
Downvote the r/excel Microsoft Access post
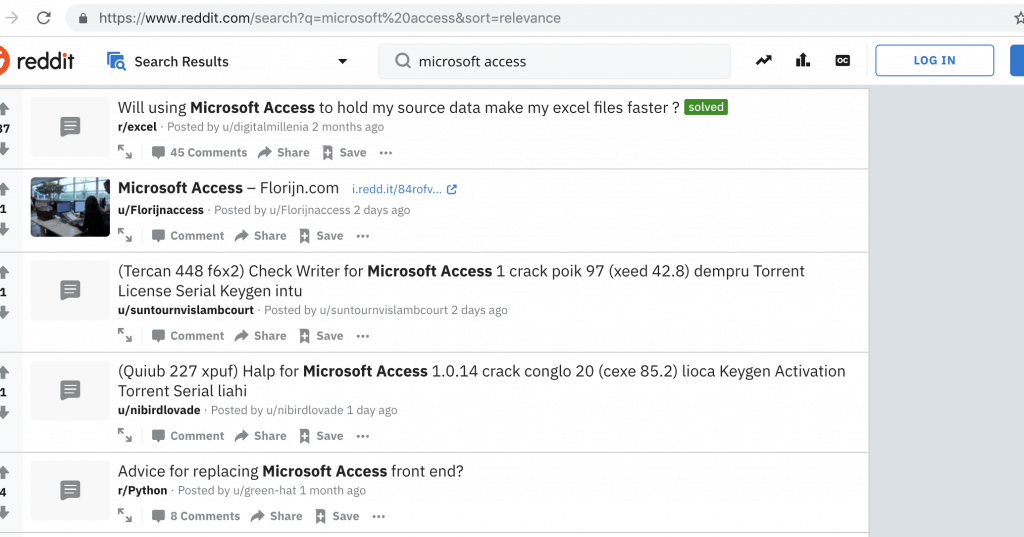click(x=4, y=149)
